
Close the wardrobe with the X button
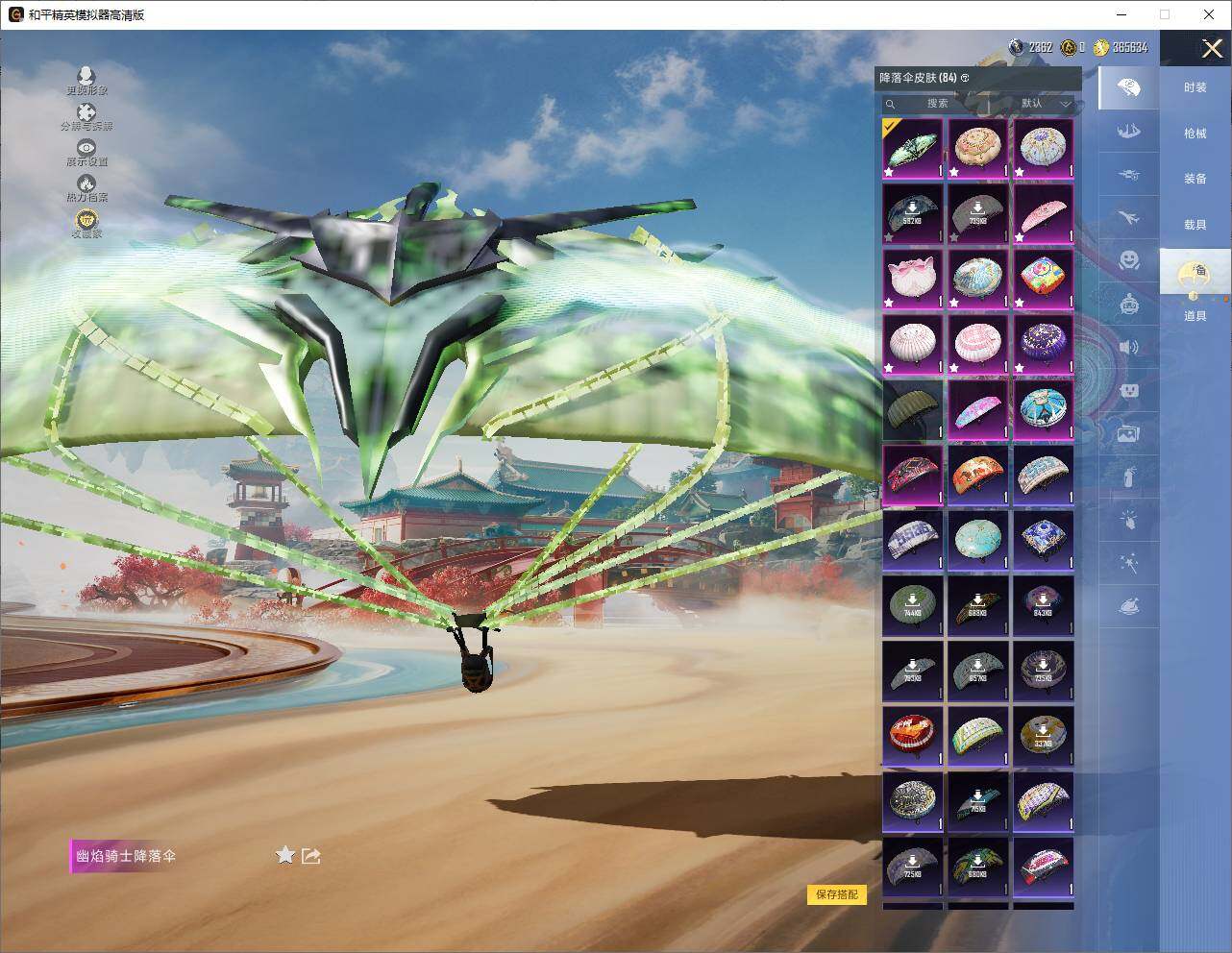pyautogui.click(x=1212, y=48)
